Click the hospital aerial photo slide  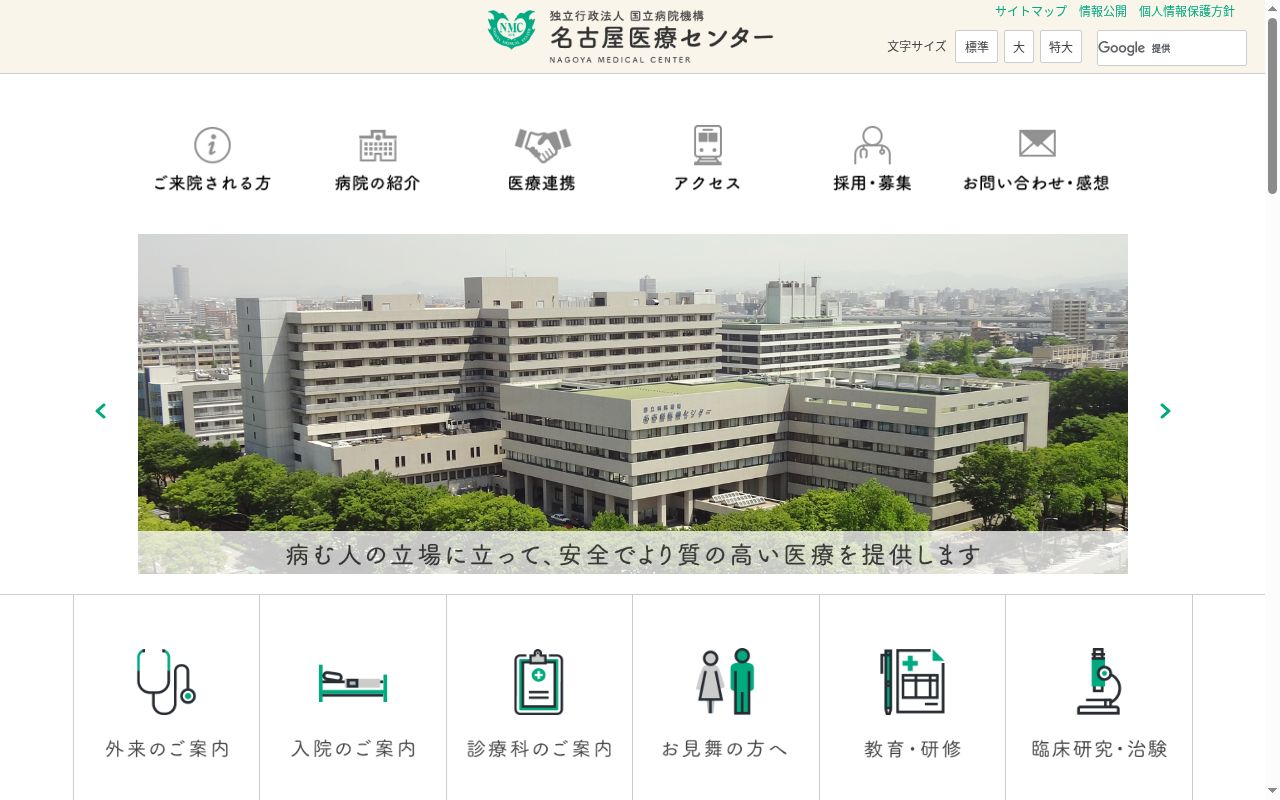[633, 404]
